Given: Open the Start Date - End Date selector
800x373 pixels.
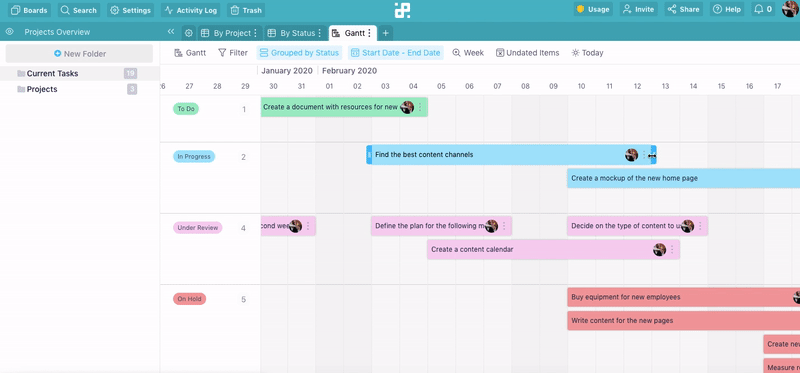Looking at the screenshot, I should [x=396, y=53].
